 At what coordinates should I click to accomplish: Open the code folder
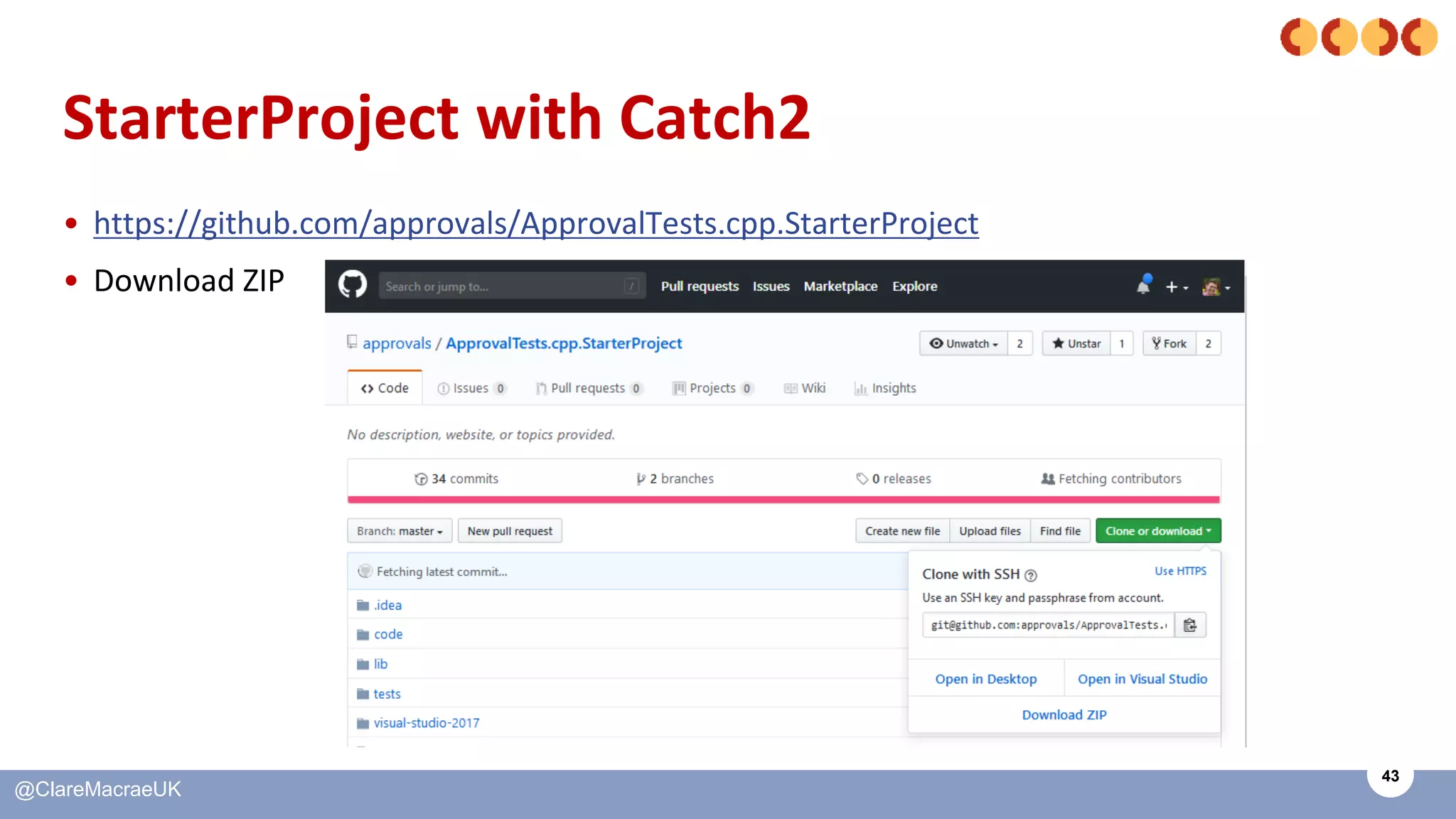[x=388, y=634]
